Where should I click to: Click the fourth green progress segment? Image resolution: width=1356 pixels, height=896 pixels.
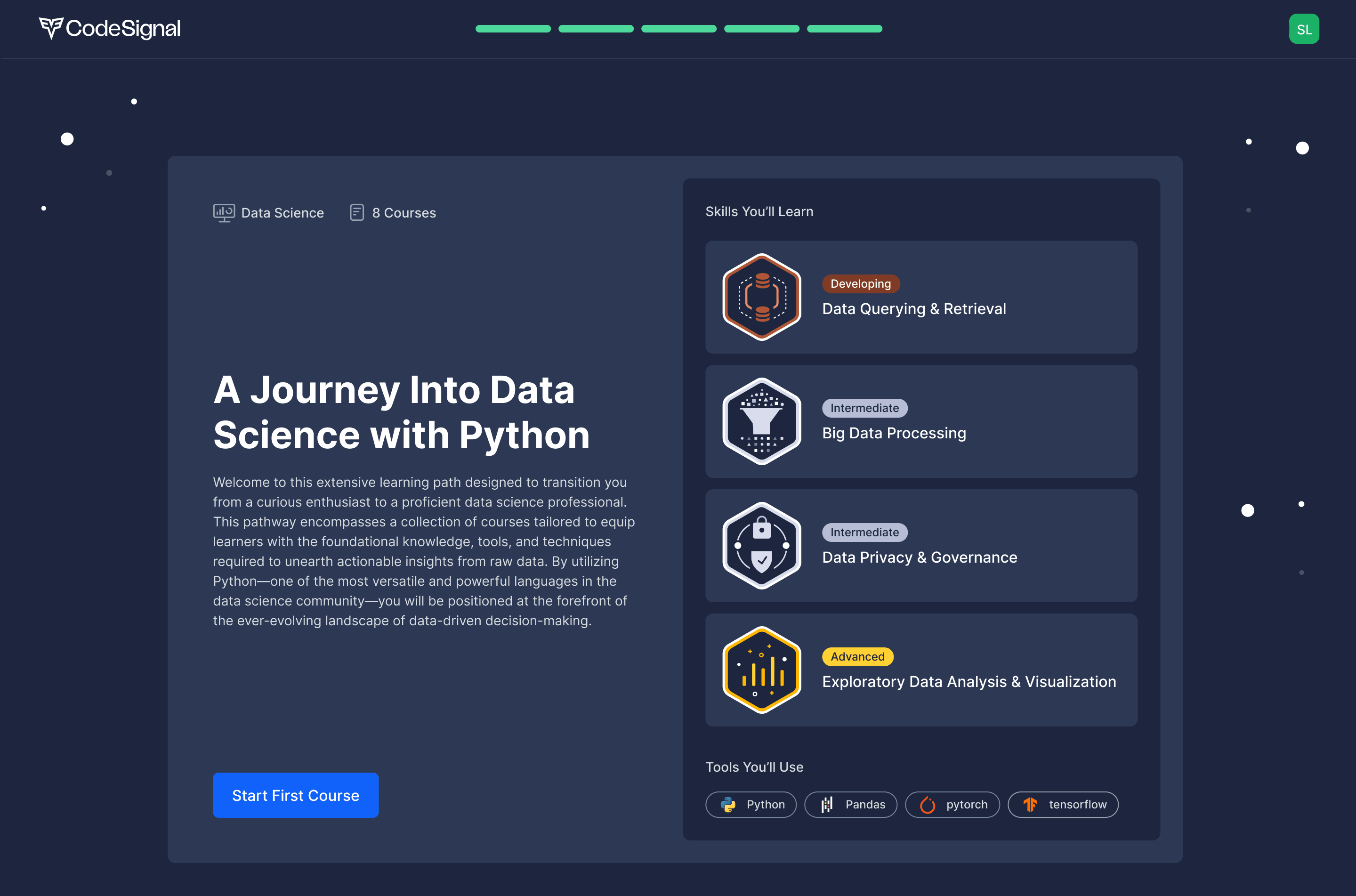(x=762, y=29)
